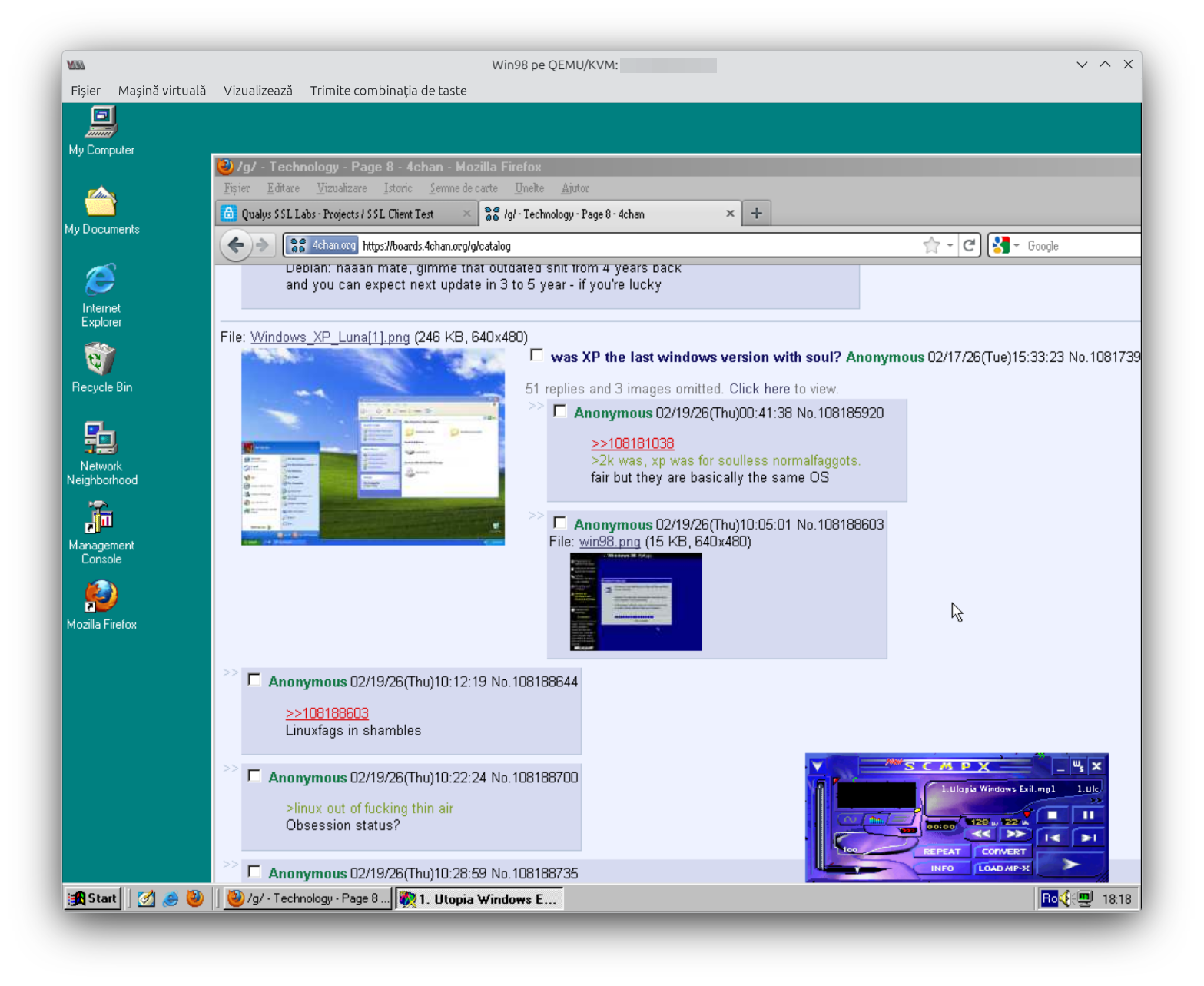Select checkbox for post No.108188644
The image size is (1204, 986).
click(254, 679)
